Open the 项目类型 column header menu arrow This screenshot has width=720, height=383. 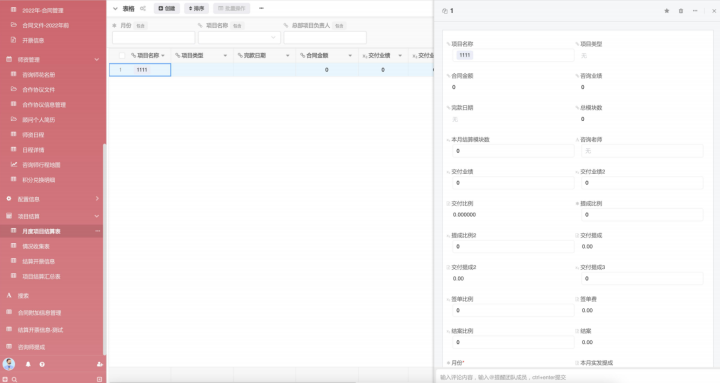[x=225, y=56]
